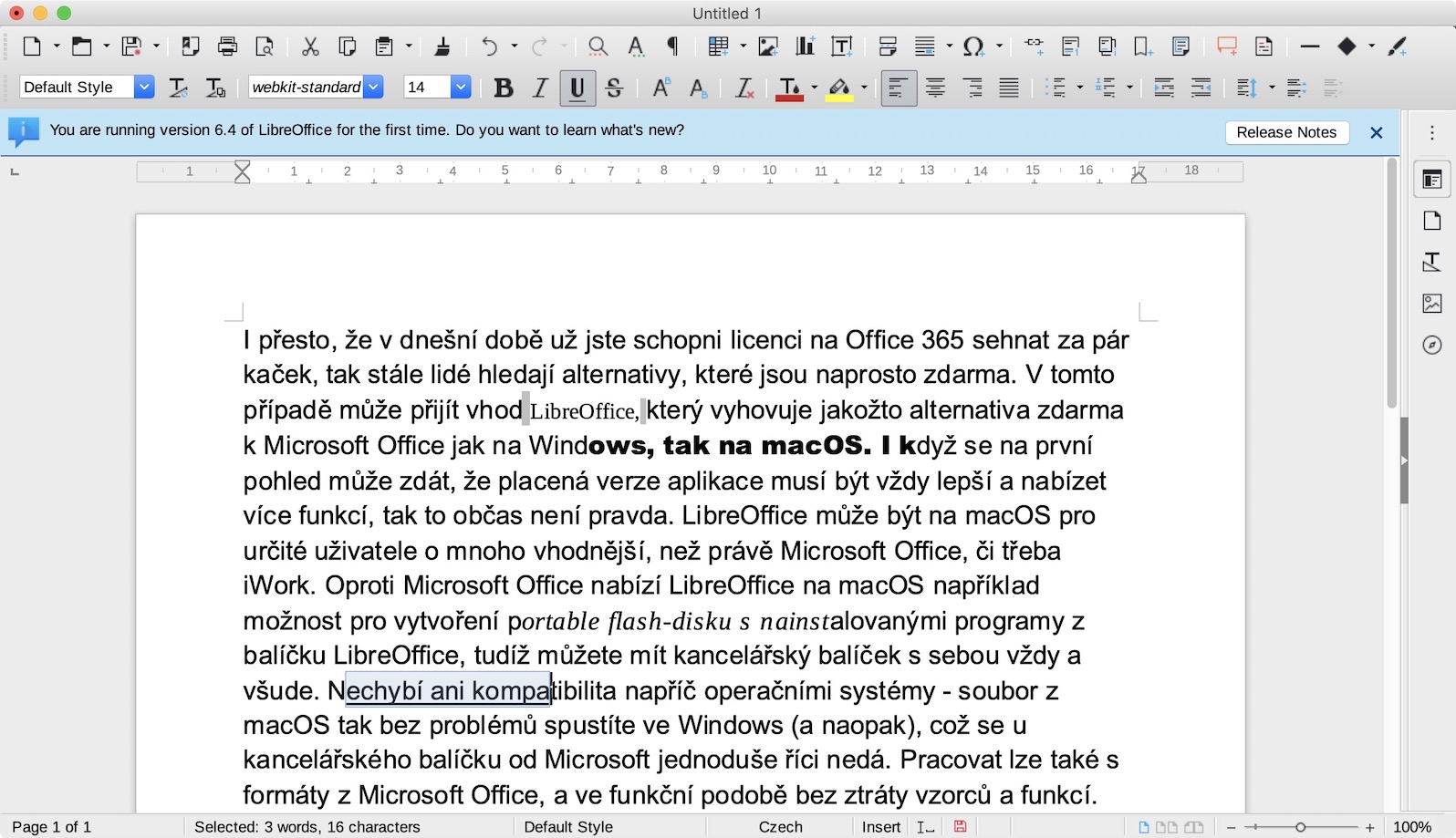Insert a footnote

pos(1070,47)
